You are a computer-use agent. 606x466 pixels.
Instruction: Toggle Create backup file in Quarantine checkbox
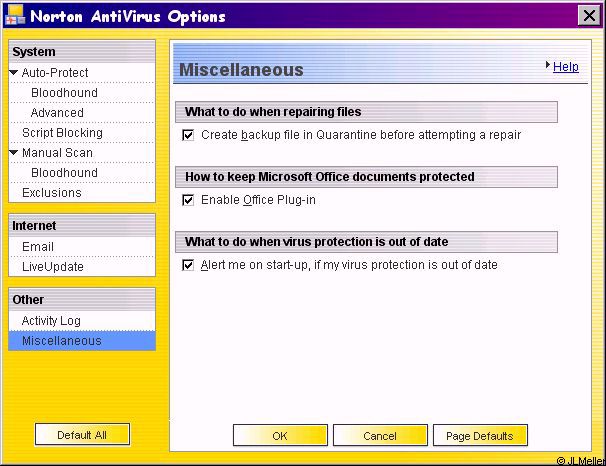coord(188,135)
